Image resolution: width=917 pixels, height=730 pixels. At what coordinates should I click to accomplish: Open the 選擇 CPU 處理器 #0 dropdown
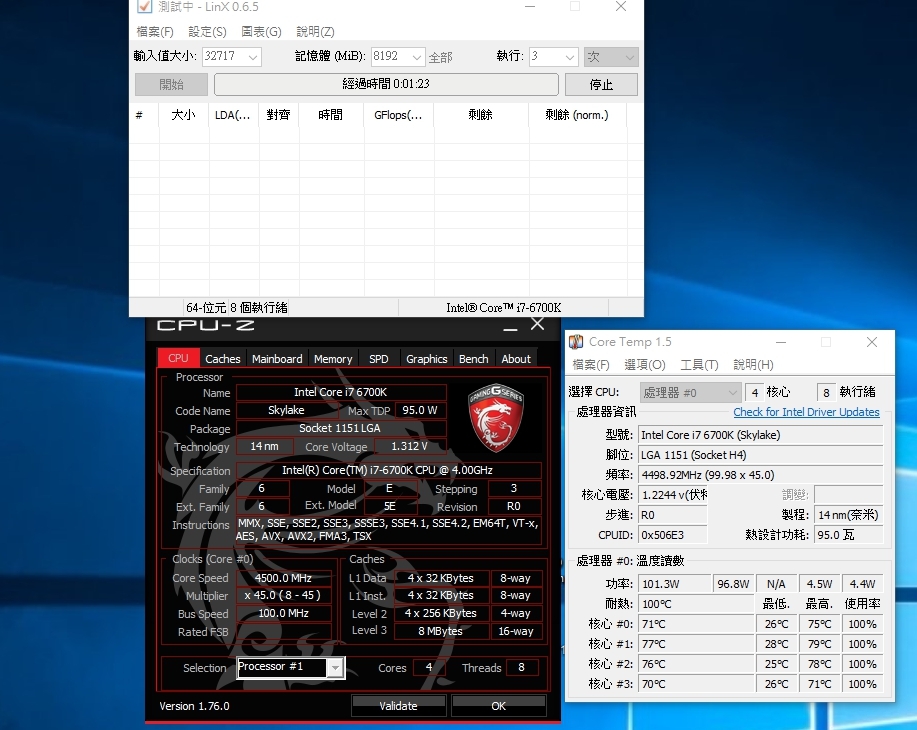coord(690,392)
